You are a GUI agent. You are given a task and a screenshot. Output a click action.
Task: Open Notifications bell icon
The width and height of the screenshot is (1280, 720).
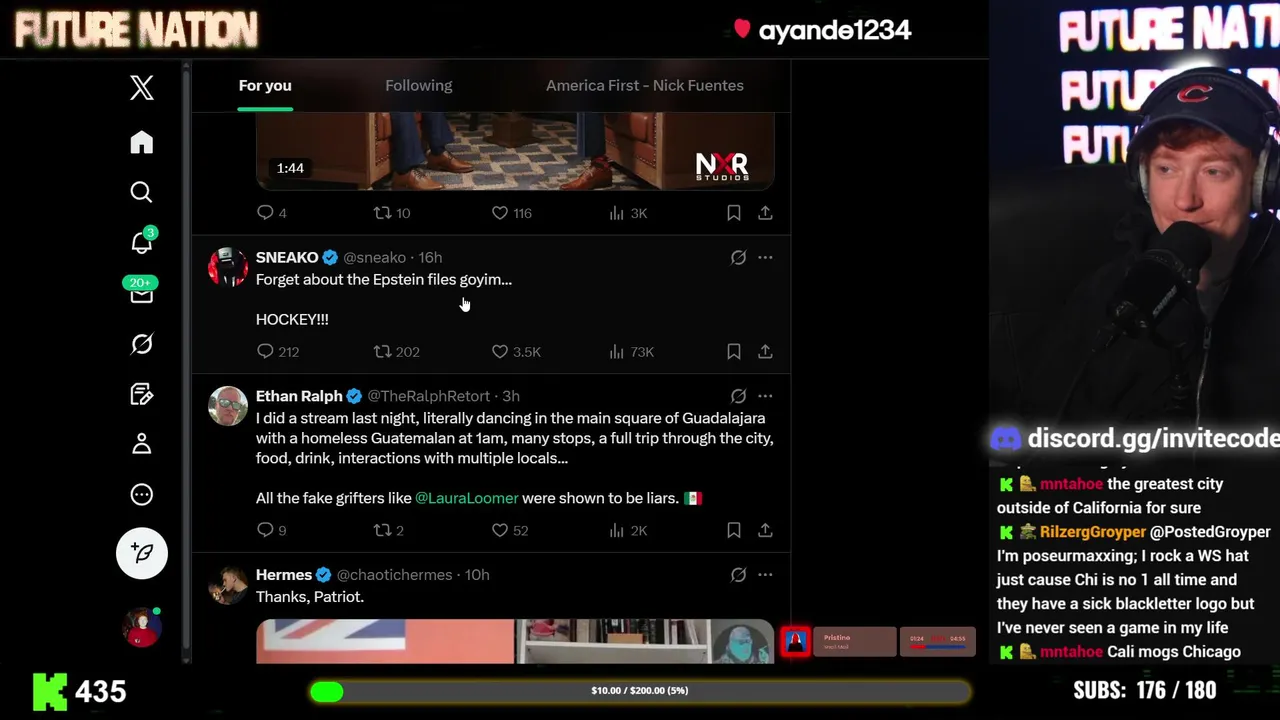coord(142,242)
